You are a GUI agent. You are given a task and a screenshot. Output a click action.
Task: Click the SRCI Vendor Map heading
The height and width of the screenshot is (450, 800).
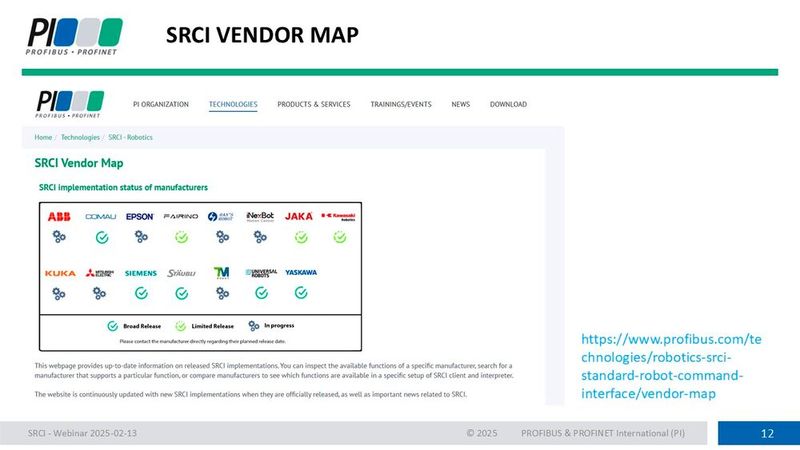(x=79, y=163)
